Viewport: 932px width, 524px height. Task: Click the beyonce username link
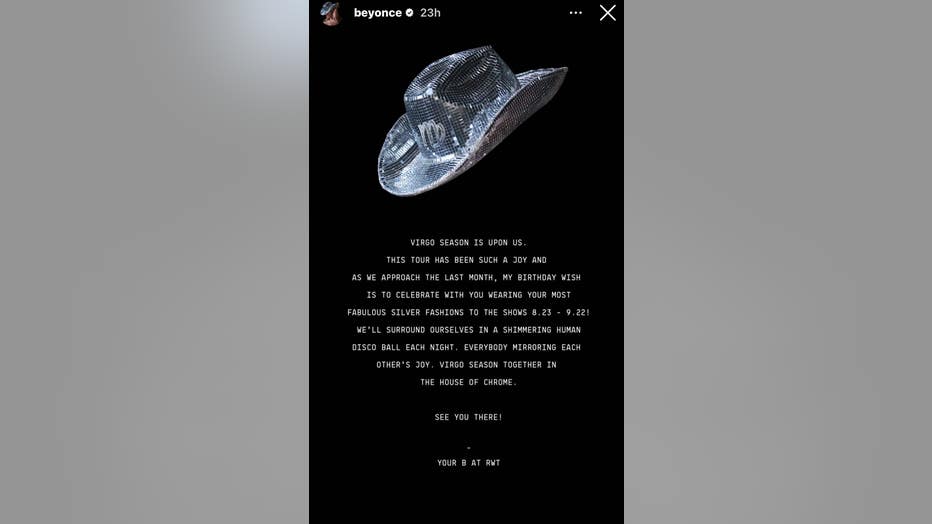pos(377,12)
